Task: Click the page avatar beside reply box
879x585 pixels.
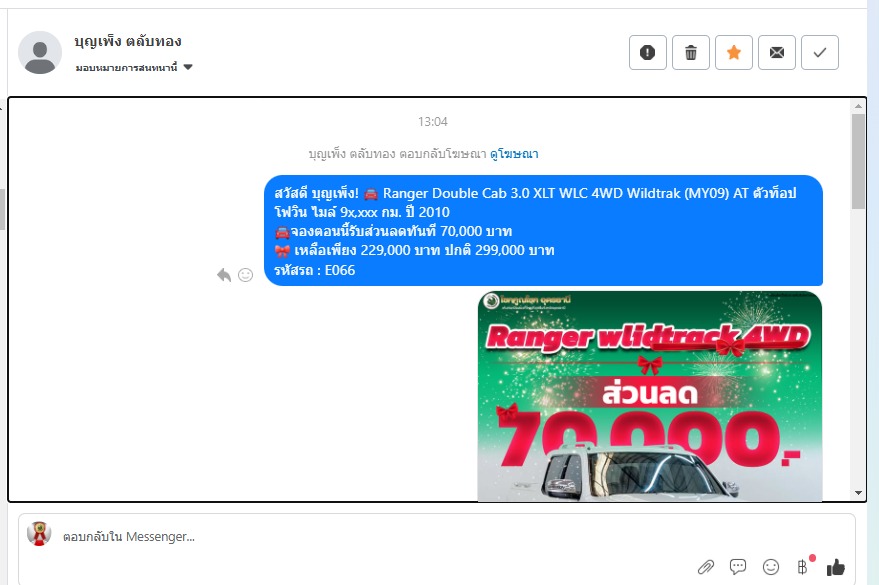Action: (x=39, y=533)
